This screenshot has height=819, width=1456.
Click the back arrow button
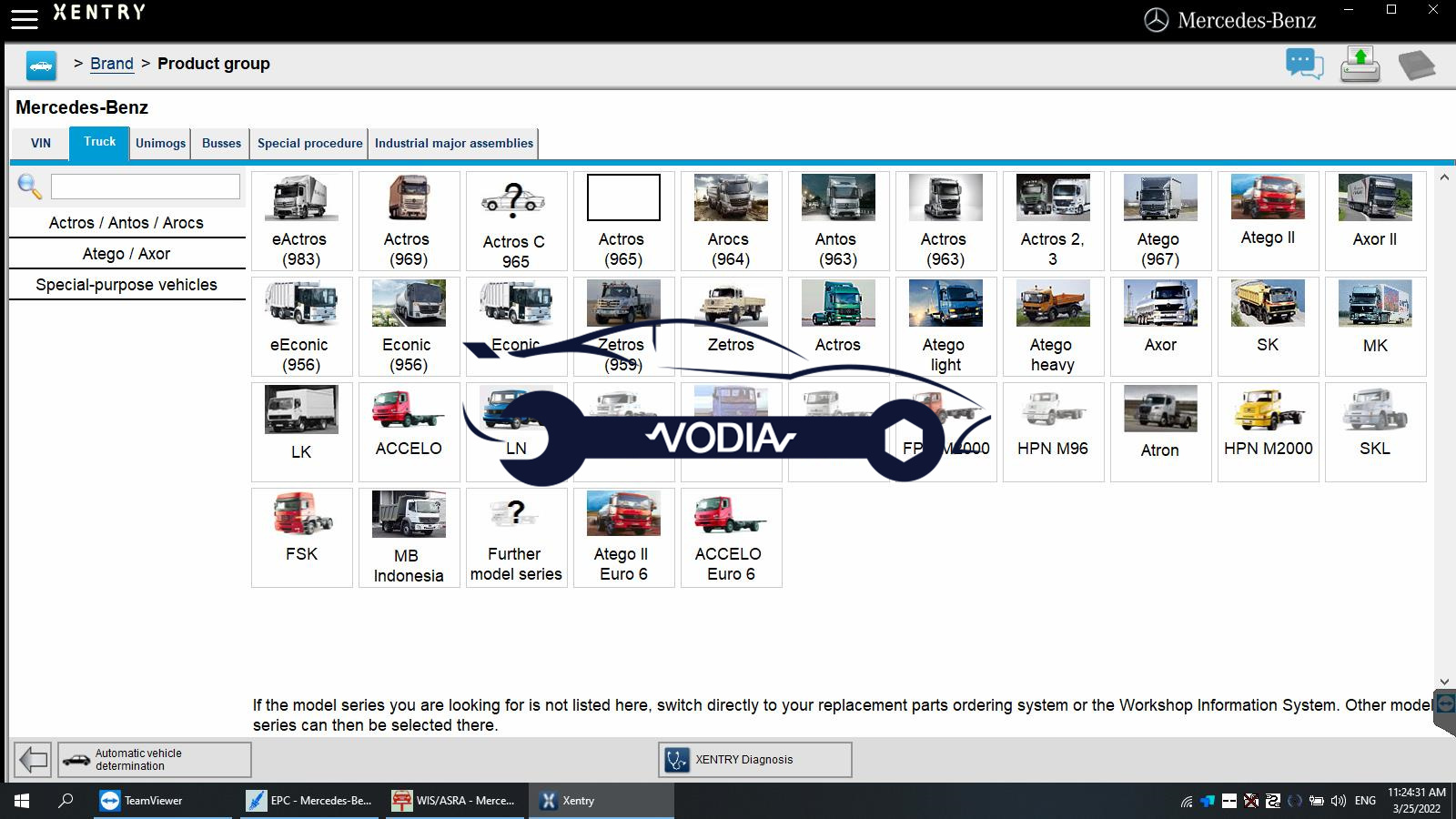click(34, 760)
